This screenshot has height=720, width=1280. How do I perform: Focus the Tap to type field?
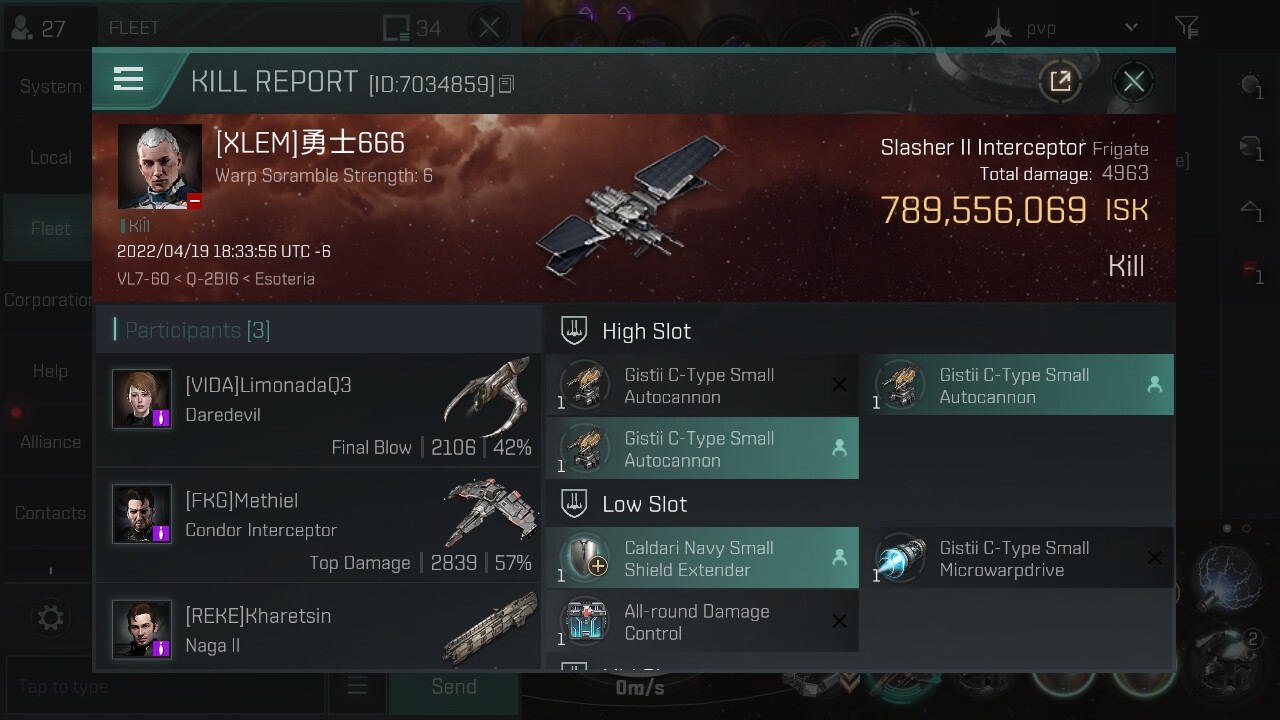click(165, 686)
